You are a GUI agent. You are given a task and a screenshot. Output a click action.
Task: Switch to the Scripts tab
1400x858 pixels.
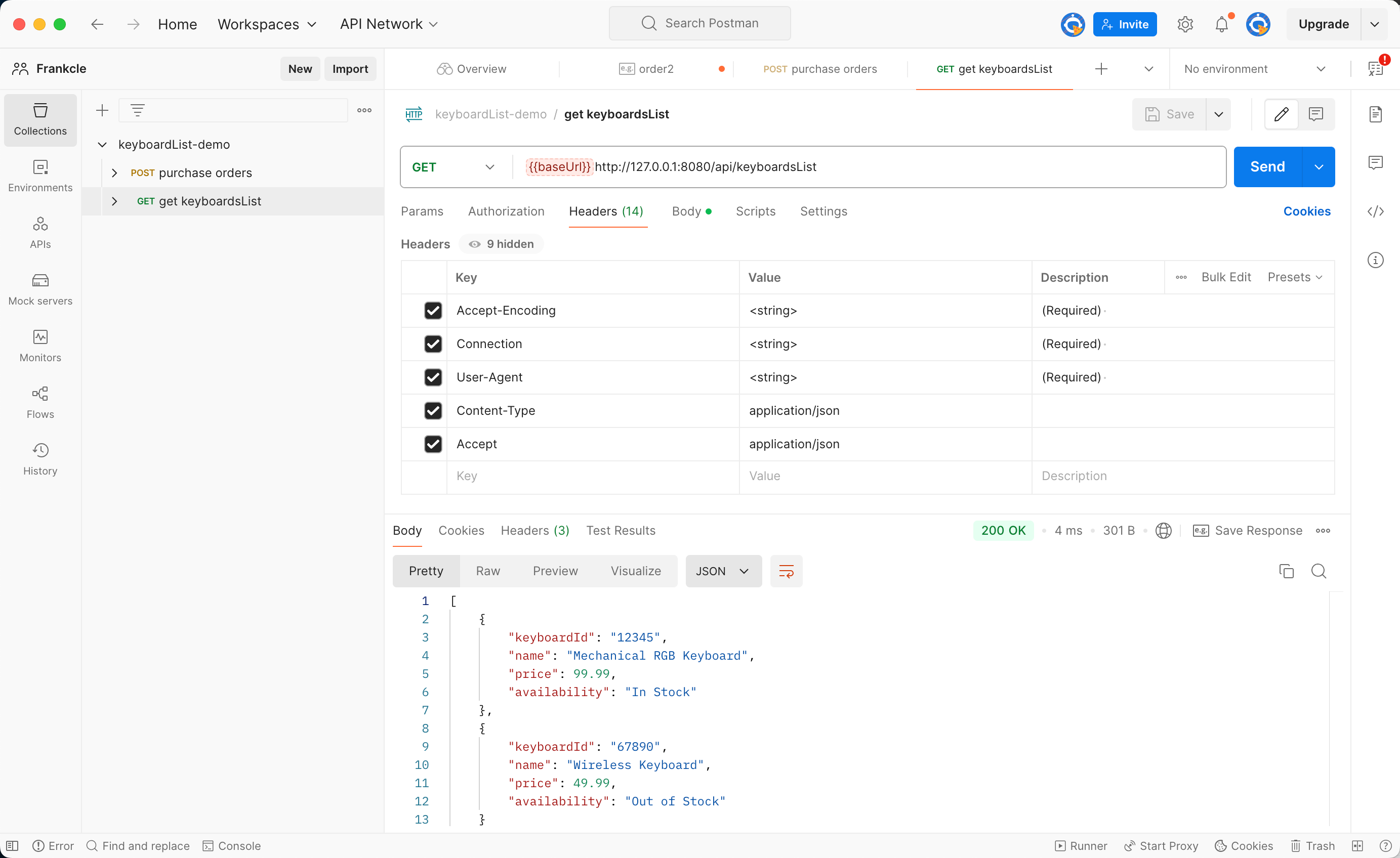755,211
